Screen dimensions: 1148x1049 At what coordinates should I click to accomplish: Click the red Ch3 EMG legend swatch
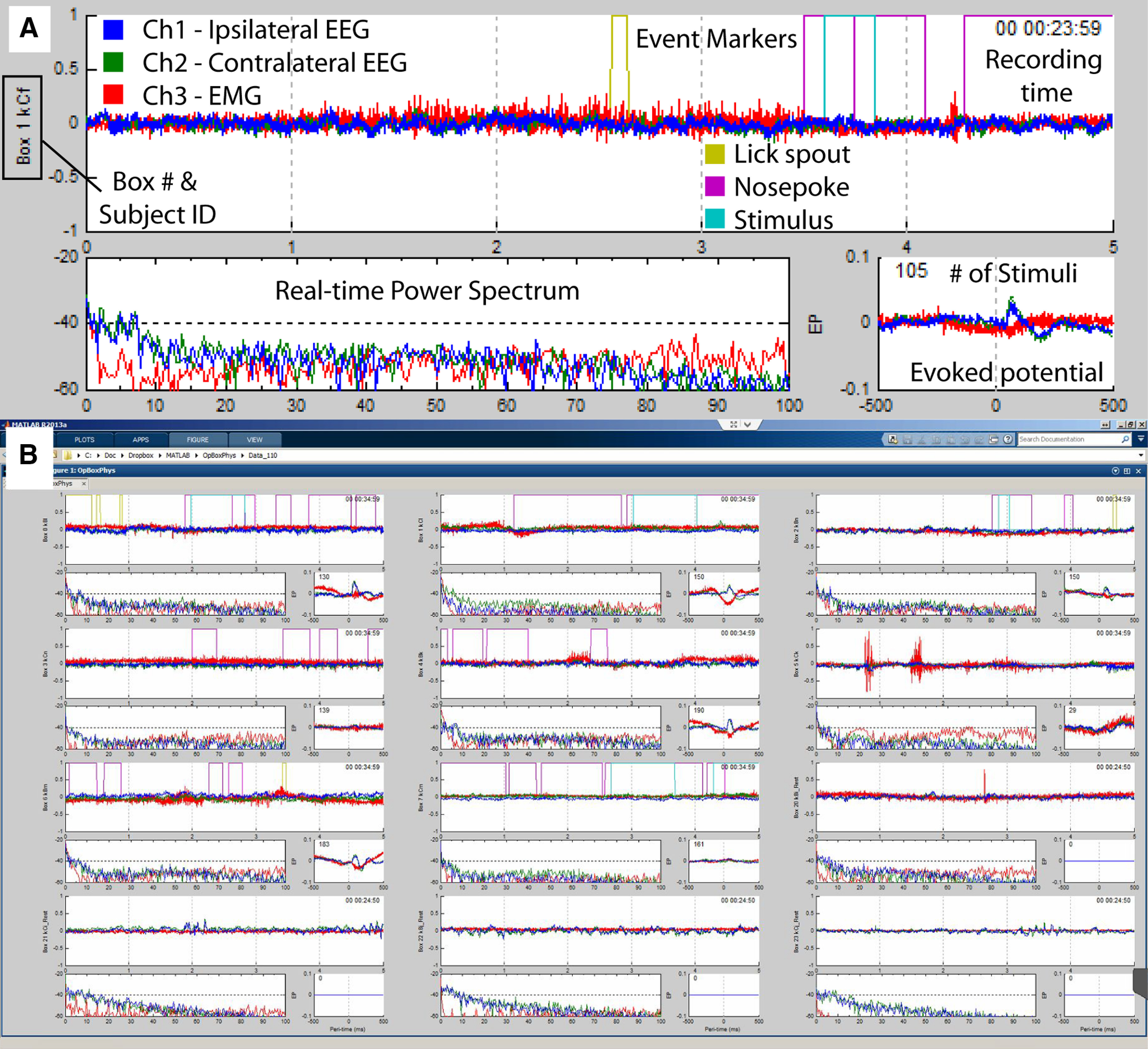(x=113, y=95)
